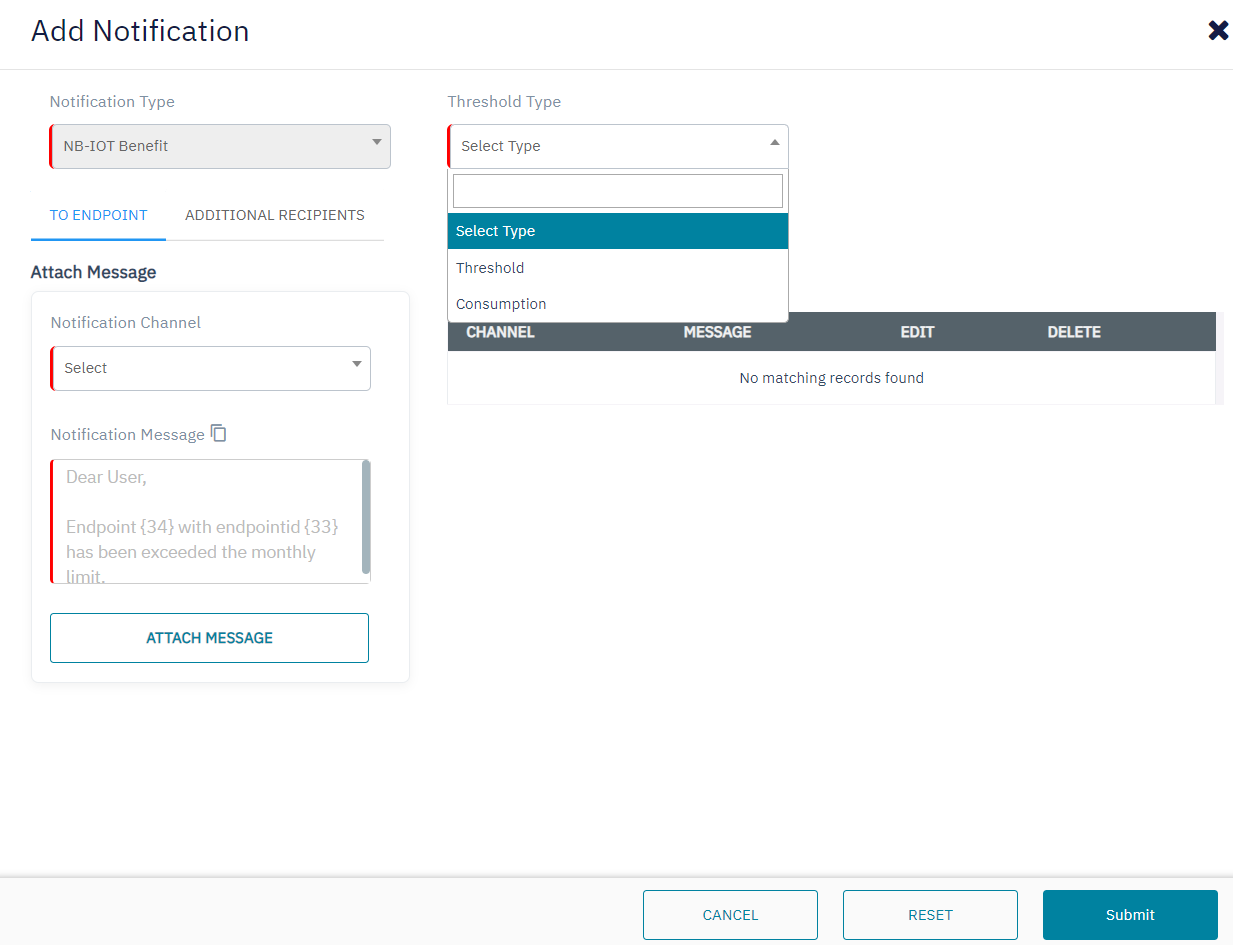Expand the Notification Channel select box
Viewport: 1233px width, 945px height.
coord(210,368)
